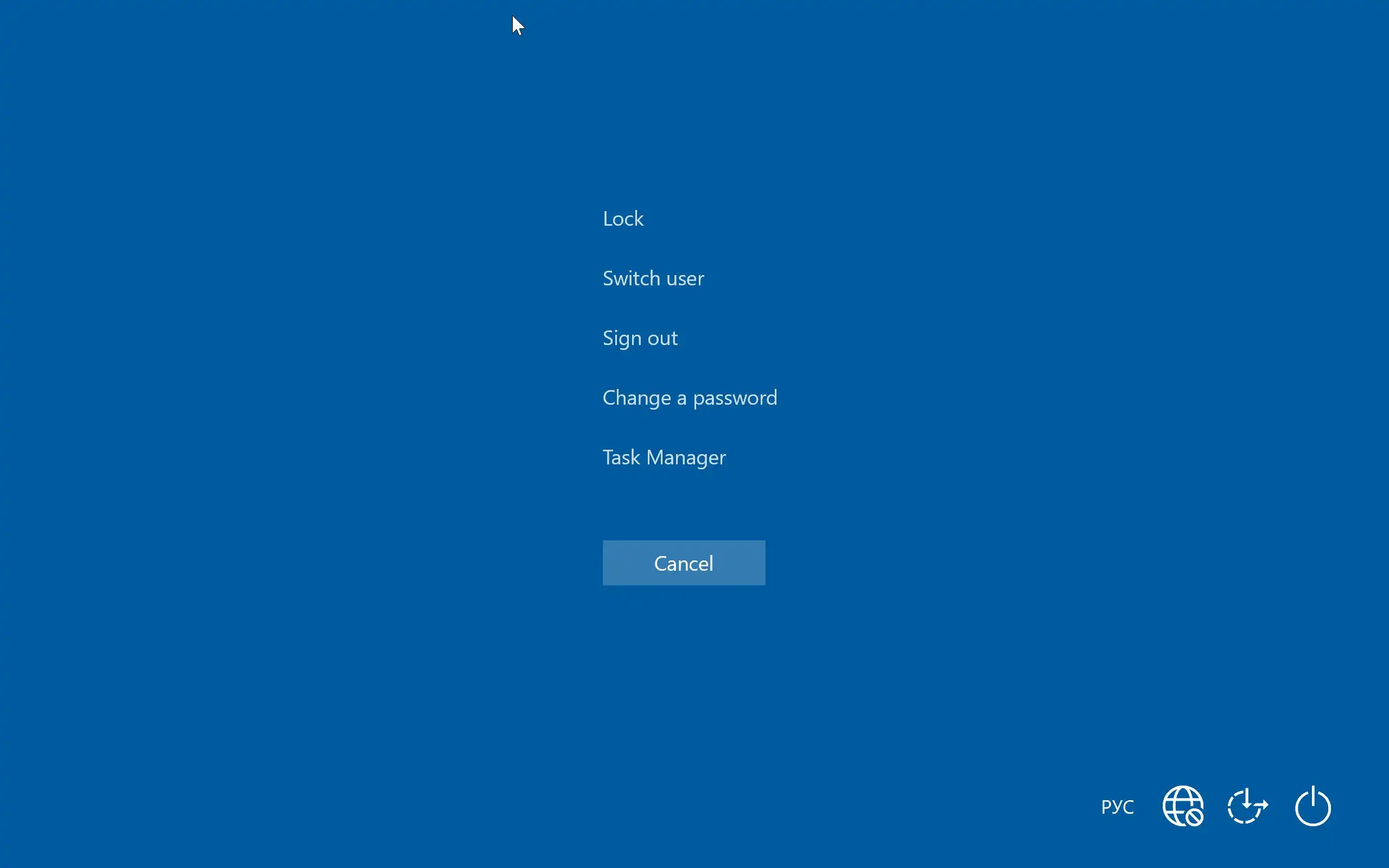
Task: Dismiss security screen with Cancel
Action: 684,563
